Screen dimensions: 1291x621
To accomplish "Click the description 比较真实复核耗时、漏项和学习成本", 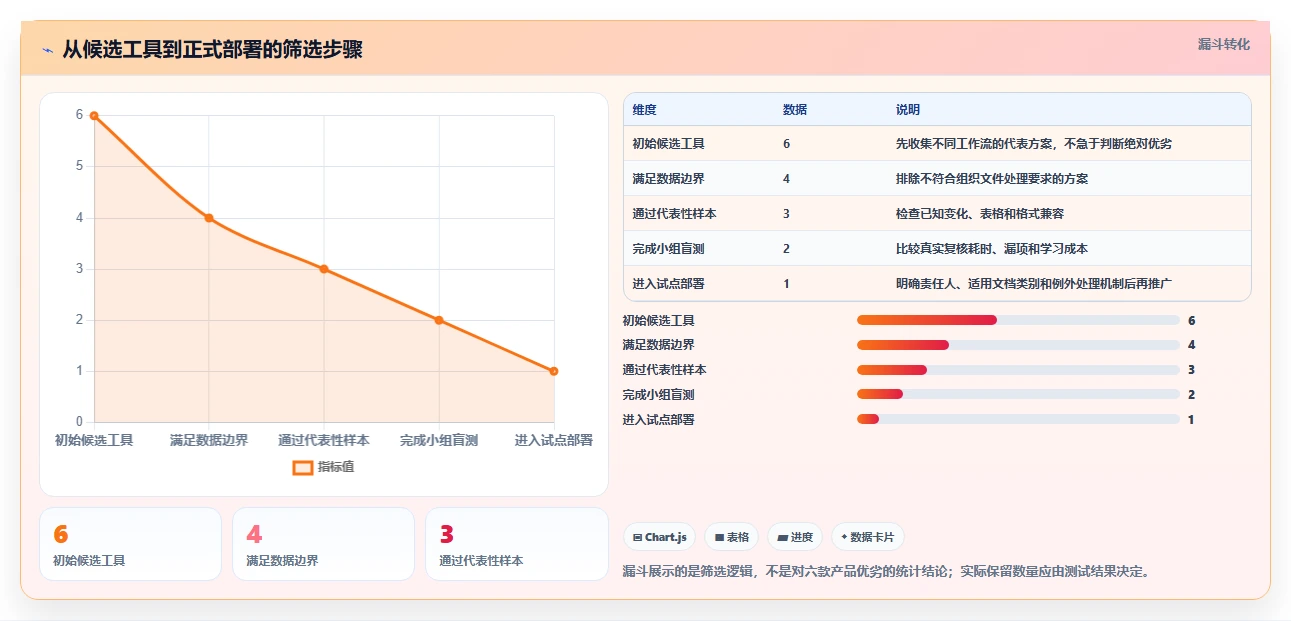I will point(992,249).
